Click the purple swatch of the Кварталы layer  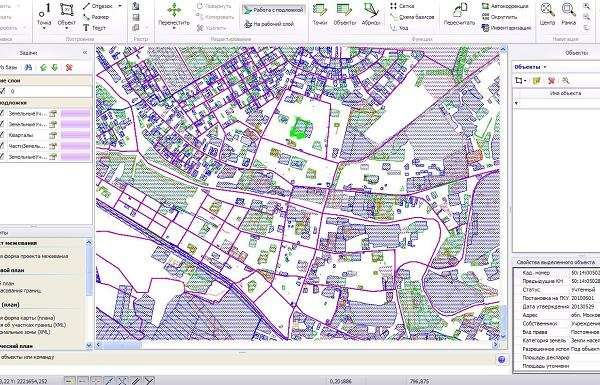point(75,135)
